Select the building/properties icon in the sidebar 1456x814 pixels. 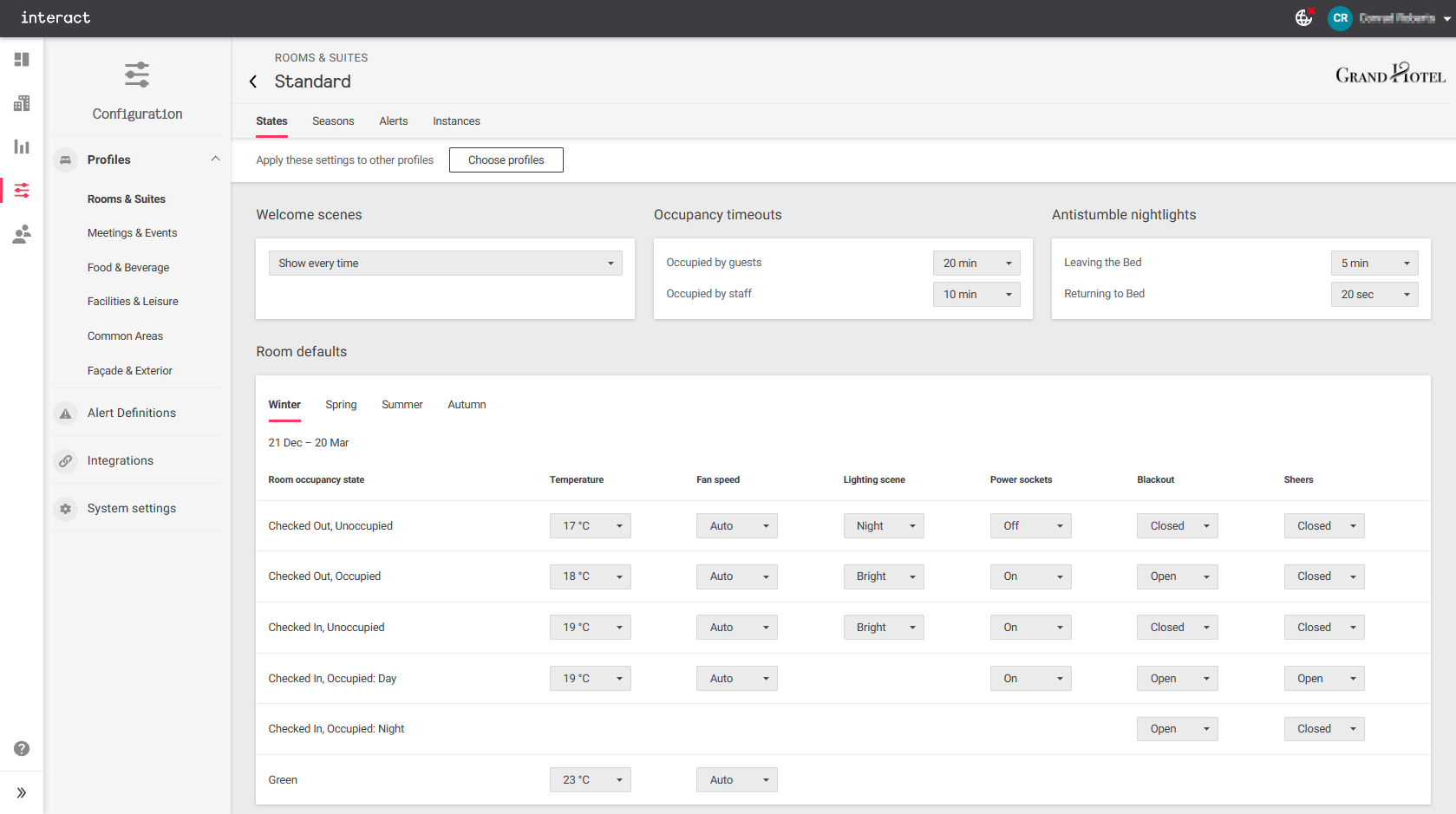22,103
